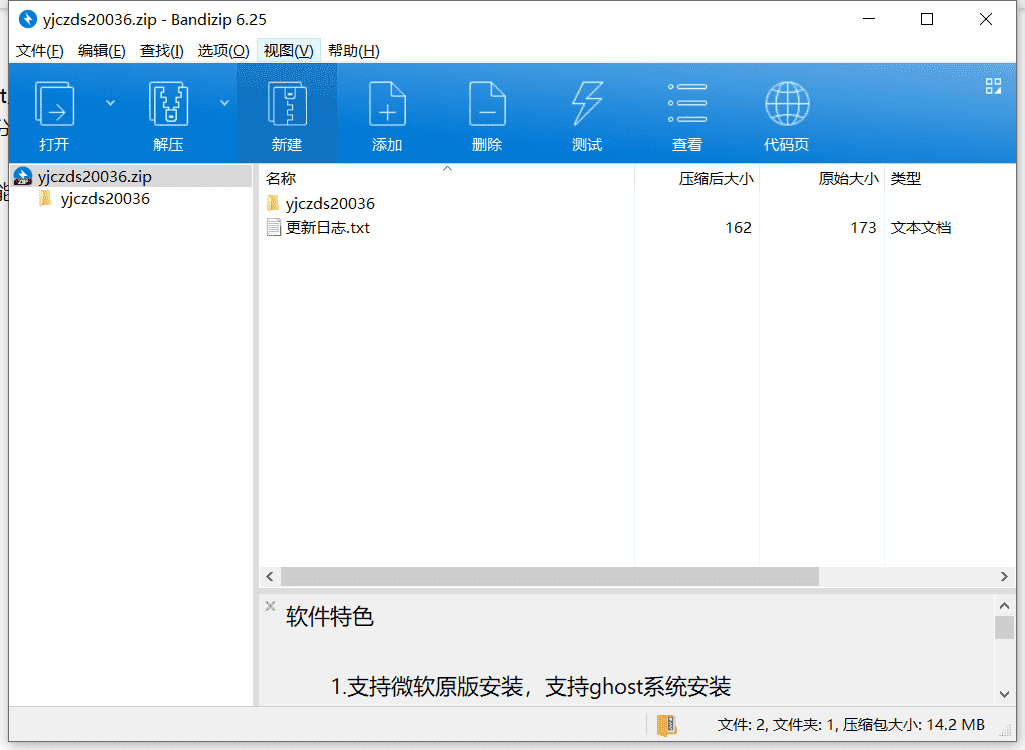Click the Bandizip logo in title bar
This screenshot has width=1025, height=750.
click(x=27, y=20)
